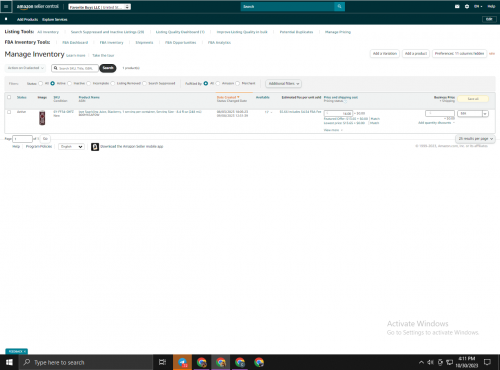Open the last Chrome taskbar icon
The image size is (500, 370).
(259, 362)
